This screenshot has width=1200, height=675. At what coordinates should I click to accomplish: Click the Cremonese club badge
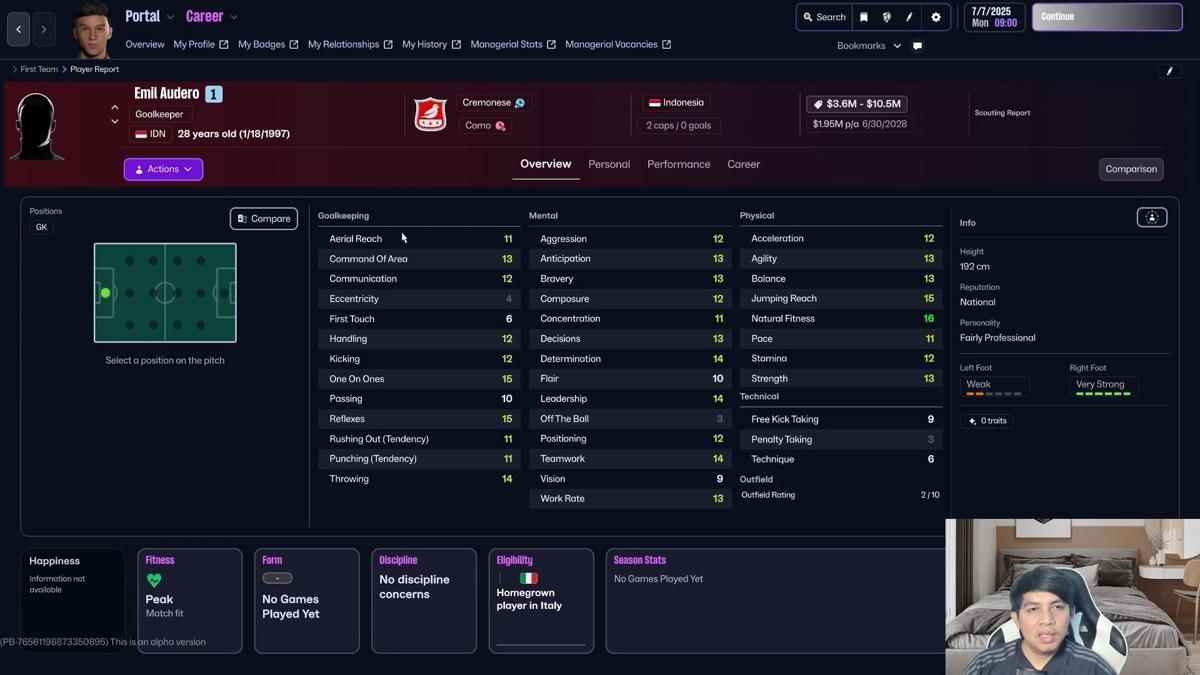pyautogui.click(x=430, y=114)
